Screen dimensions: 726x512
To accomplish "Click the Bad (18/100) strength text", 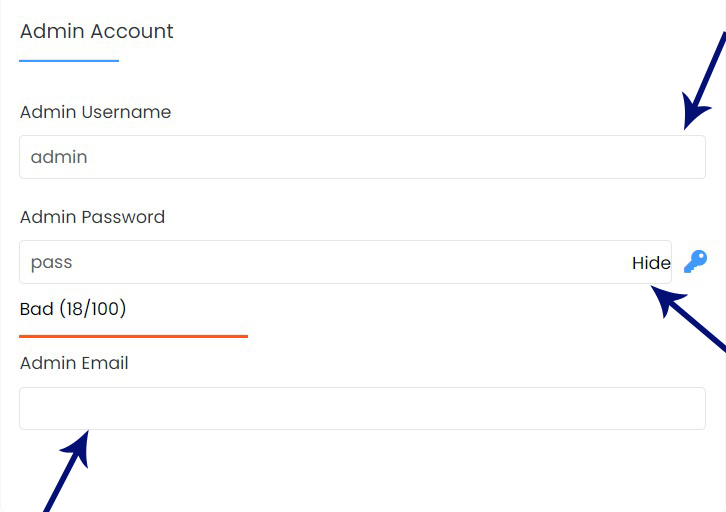I will point(73,309).
